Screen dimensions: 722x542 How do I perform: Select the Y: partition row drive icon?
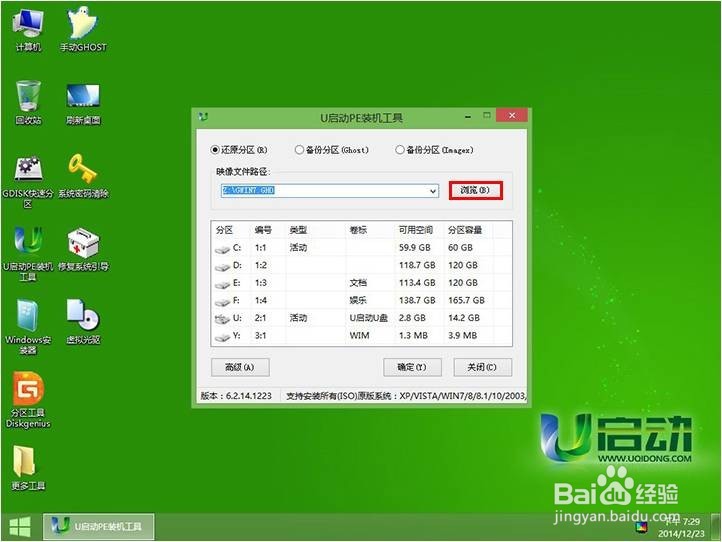[222, 337]
